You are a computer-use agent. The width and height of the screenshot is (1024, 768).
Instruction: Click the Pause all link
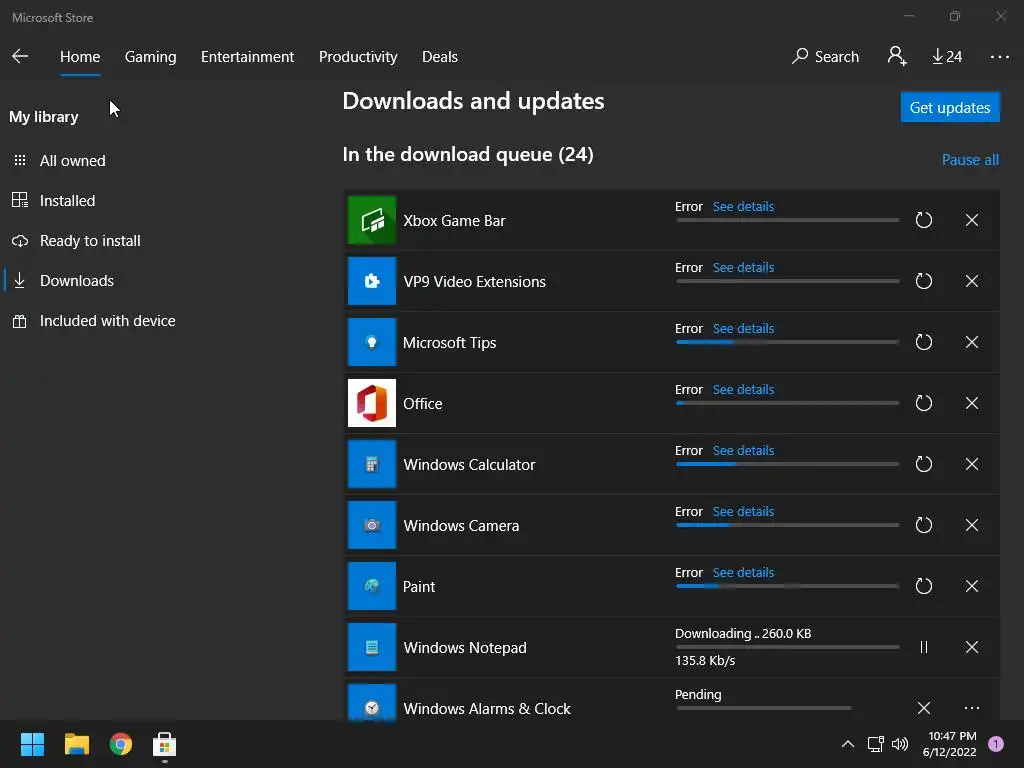[970, 160]
